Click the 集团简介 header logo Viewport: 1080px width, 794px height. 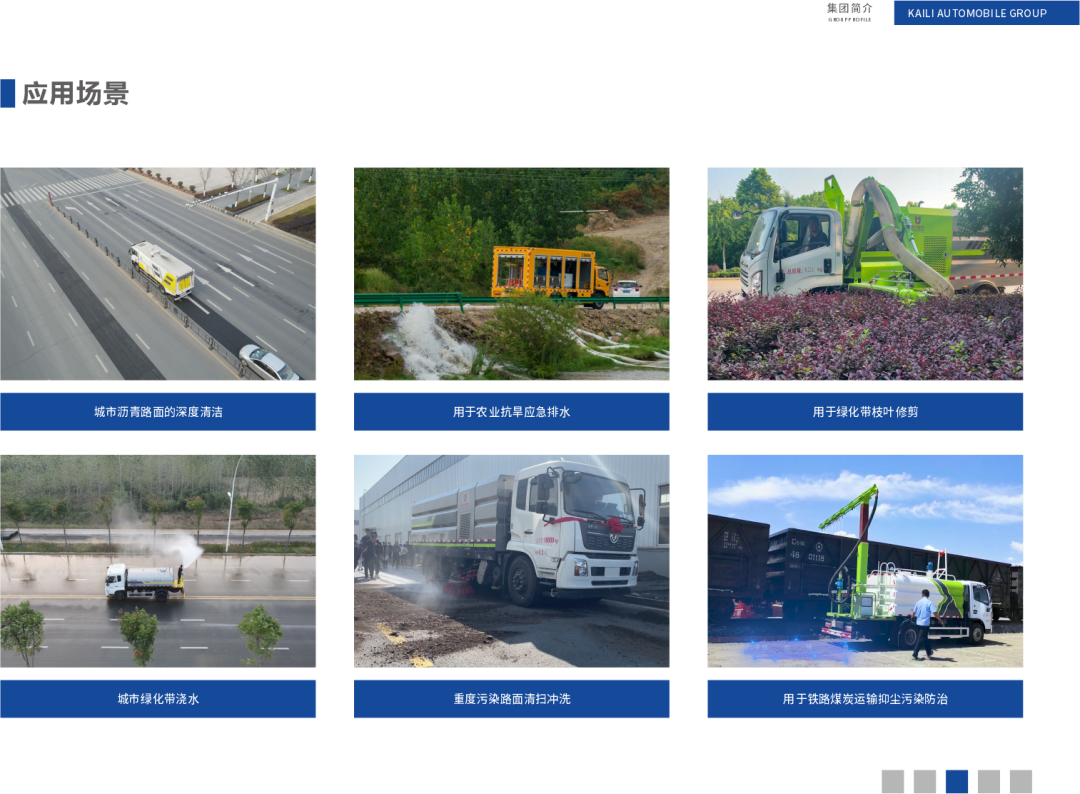pos(849,11)
